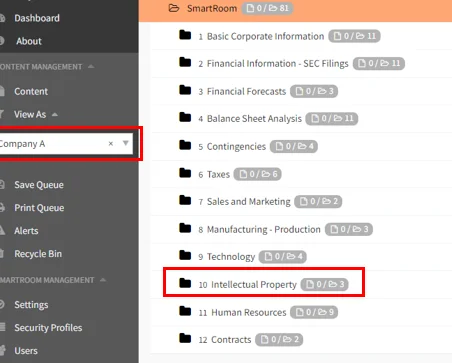452x363 pixels.
Task: Click the Balance Sheet Analysis folder icon
Action: coord(185,117)
